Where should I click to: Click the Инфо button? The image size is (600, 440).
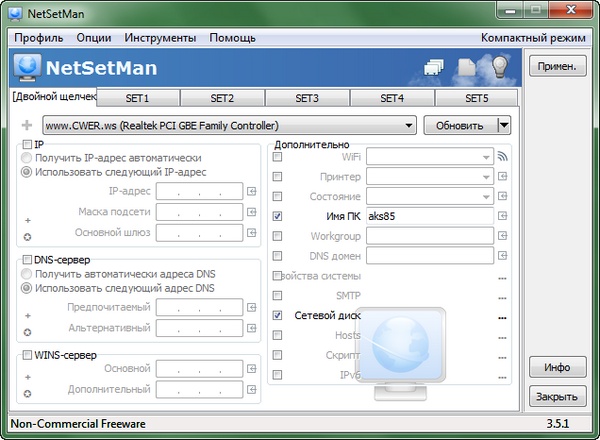coord(556,367)
